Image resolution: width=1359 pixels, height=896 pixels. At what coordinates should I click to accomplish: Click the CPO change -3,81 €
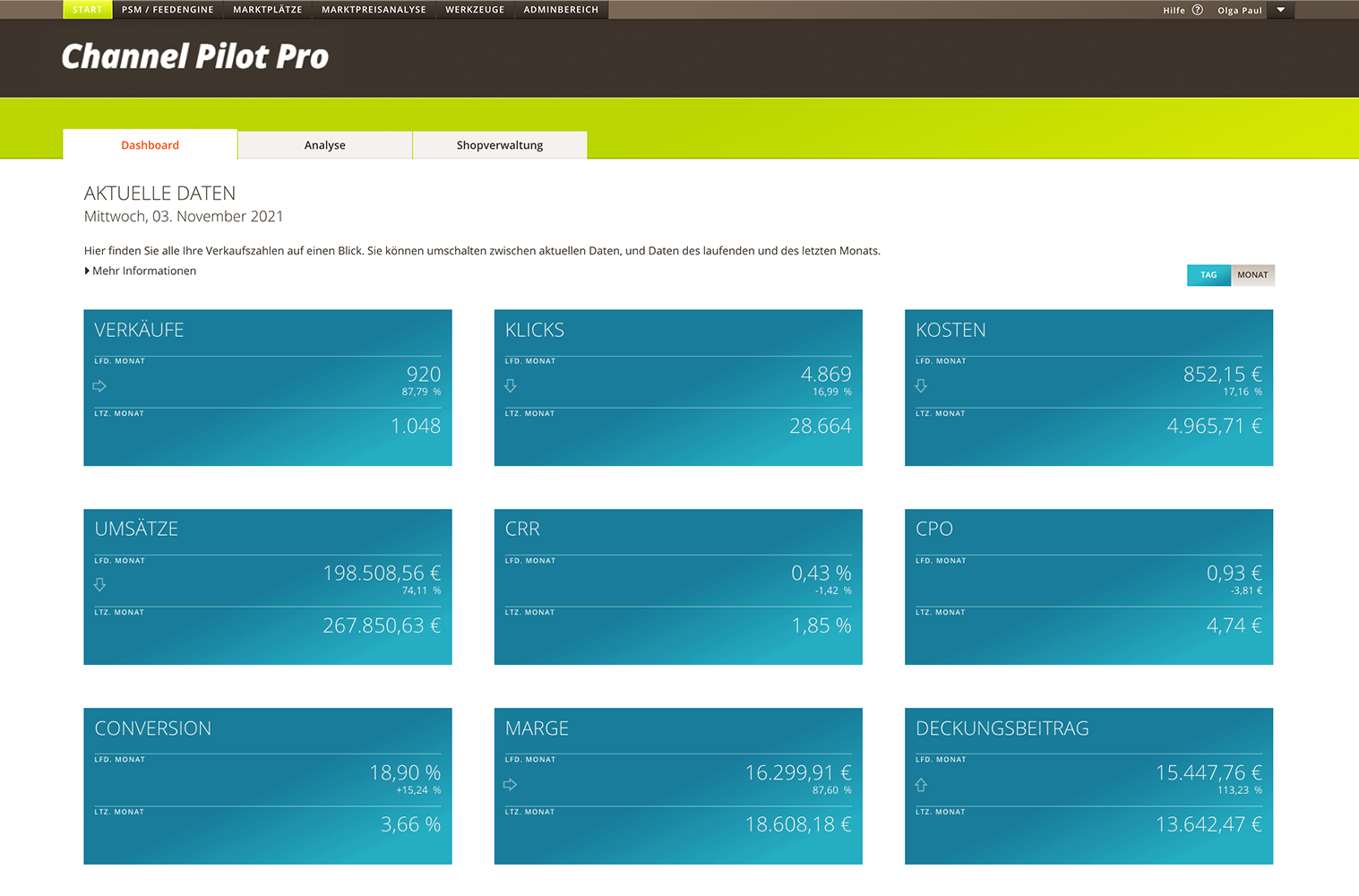1246,590
